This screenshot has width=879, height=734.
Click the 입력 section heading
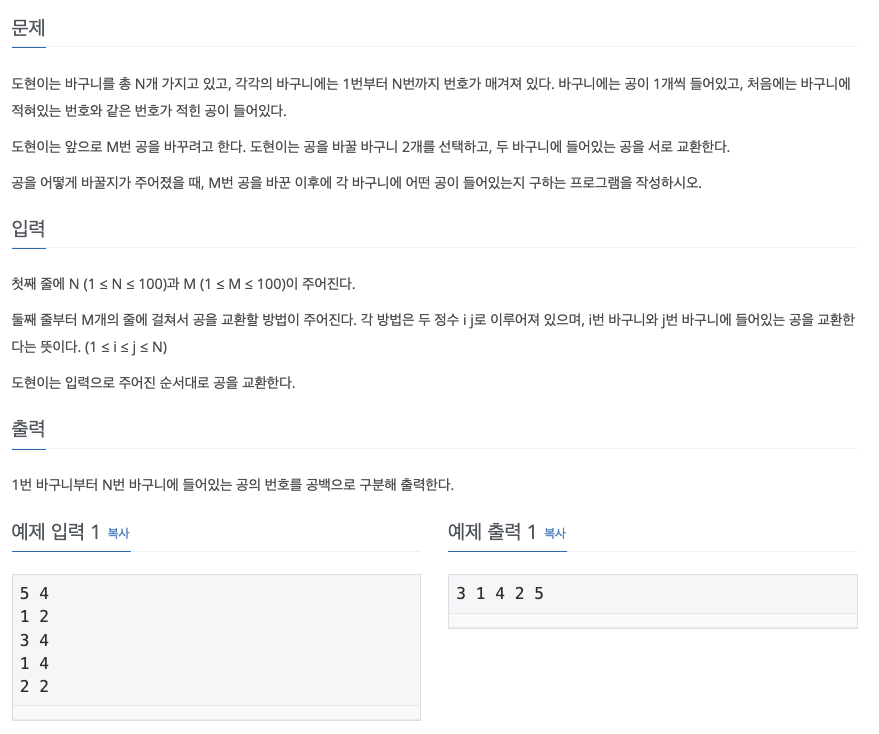(x=29, y=229)
